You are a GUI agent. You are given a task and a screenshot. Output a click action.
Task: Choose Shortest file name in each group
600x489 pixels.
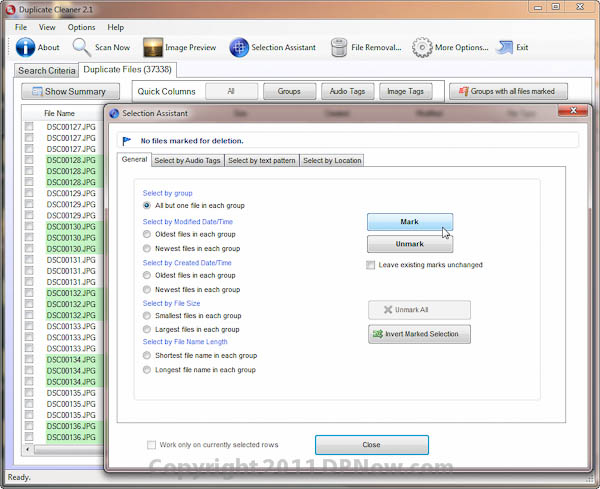point(147,355)
